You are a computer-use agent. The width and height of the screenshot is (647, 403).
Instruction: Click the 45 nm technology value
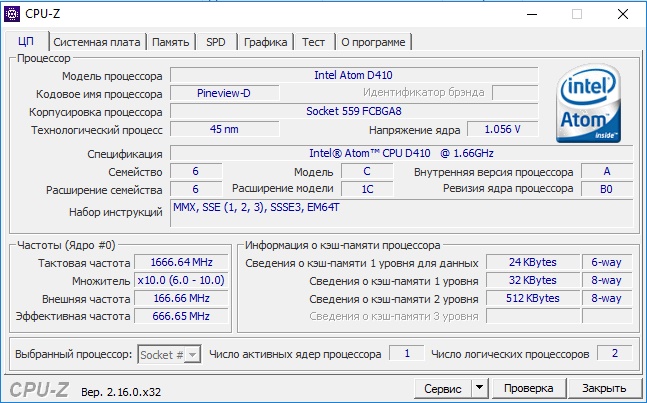(224, 129)
